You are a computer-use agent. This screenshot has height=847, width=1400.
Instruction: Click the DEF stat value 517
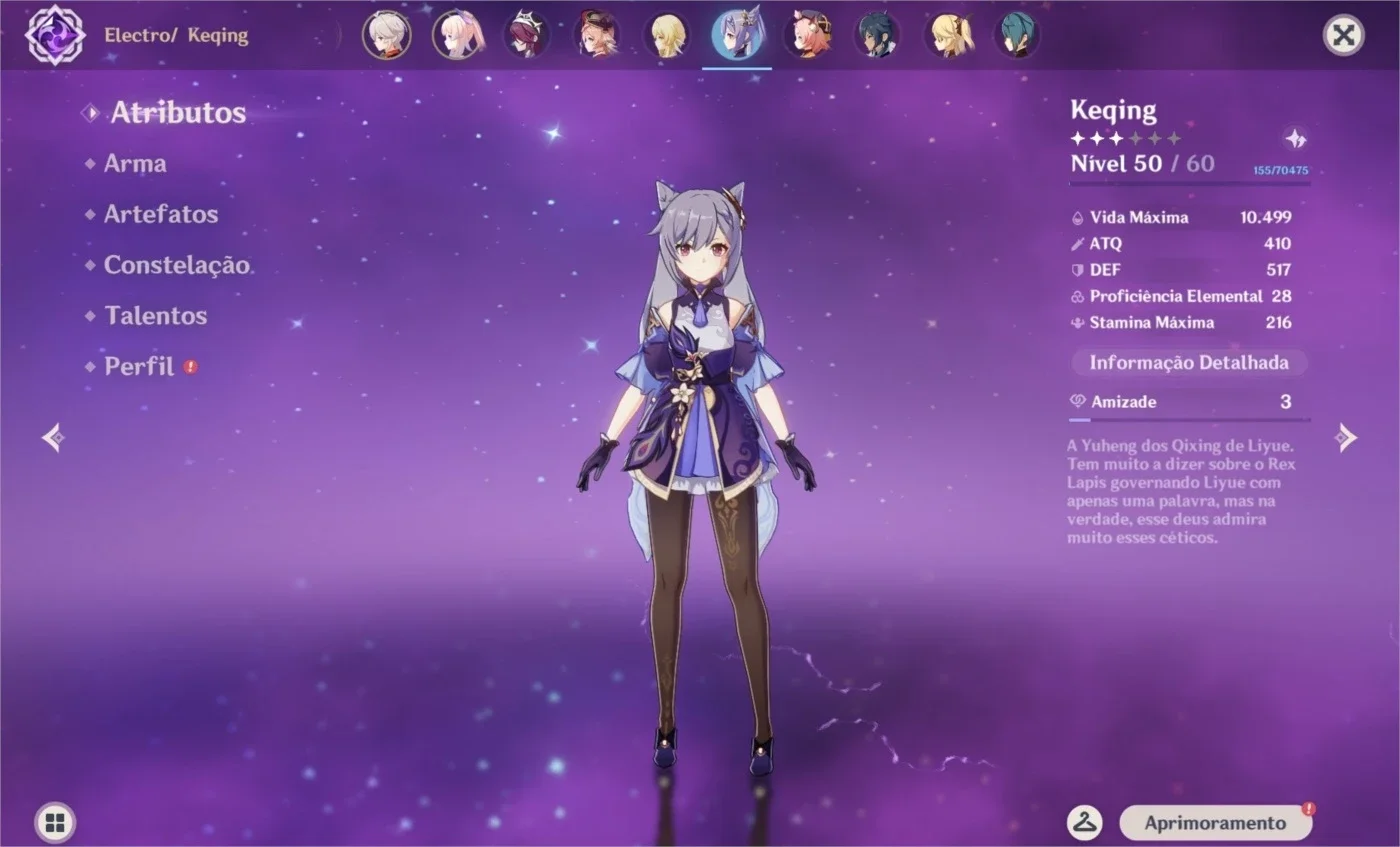coord(1278,270)
